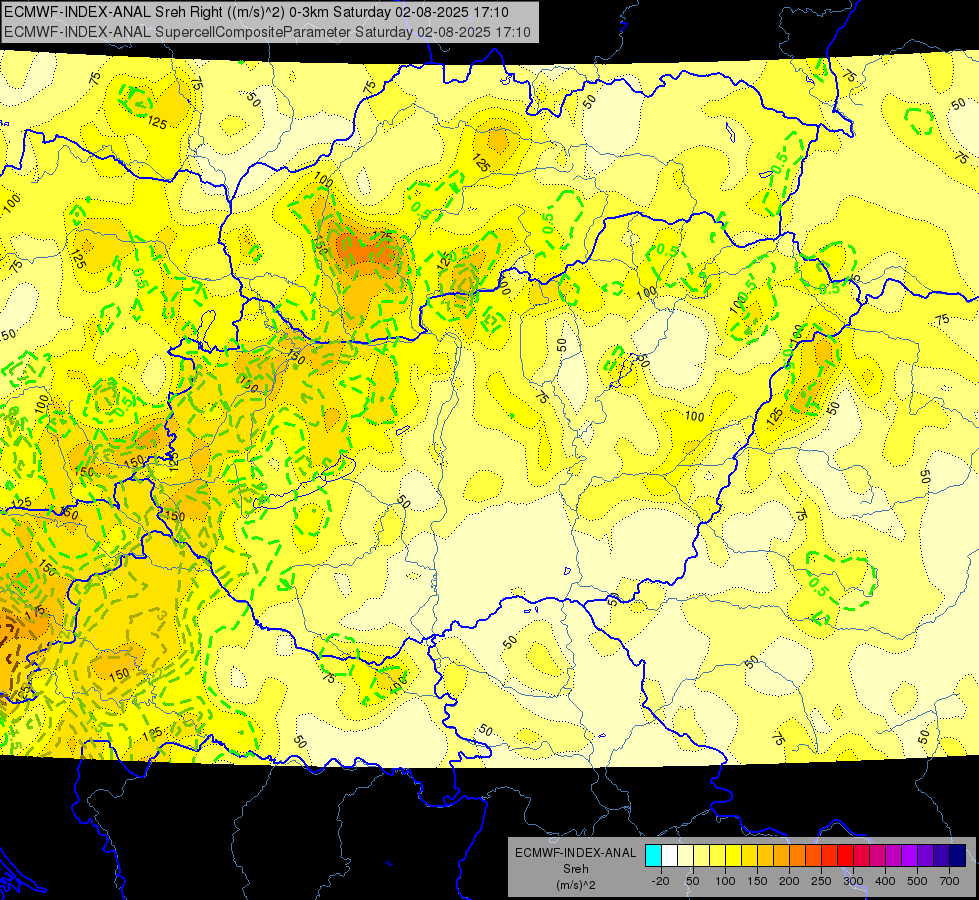This screenshot has height=900, width=979.
Task: Click the Sreh label in the legend
Action: click(576, 869)
